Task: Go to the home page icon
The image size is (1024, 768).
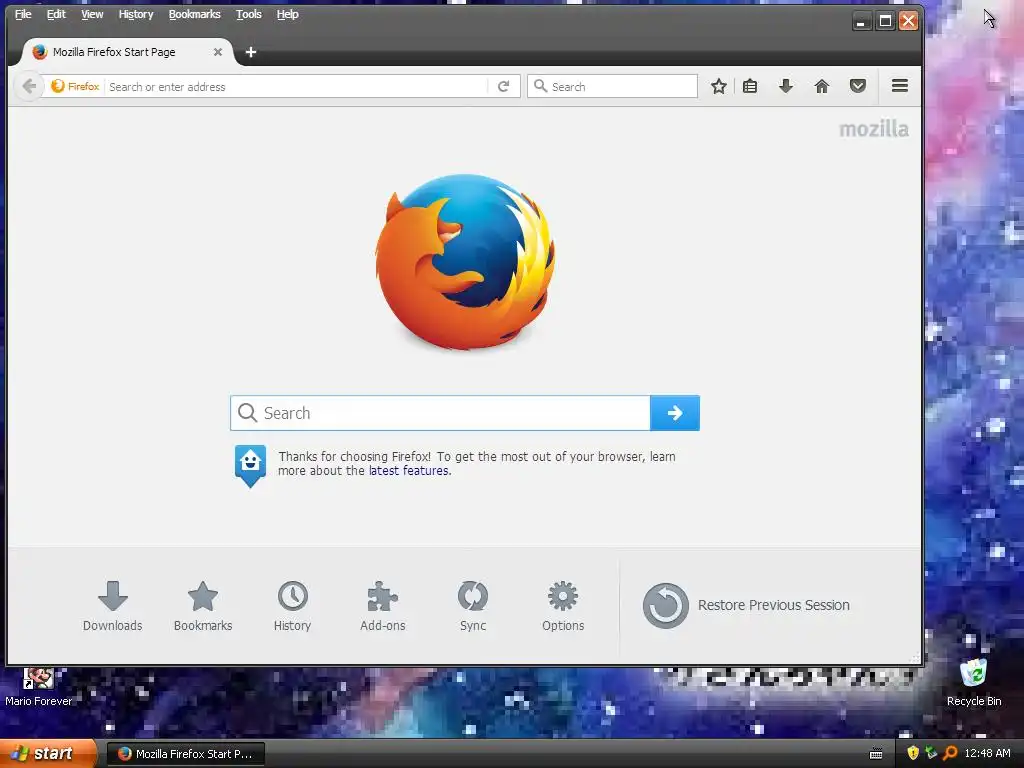Action: [822, 86]
